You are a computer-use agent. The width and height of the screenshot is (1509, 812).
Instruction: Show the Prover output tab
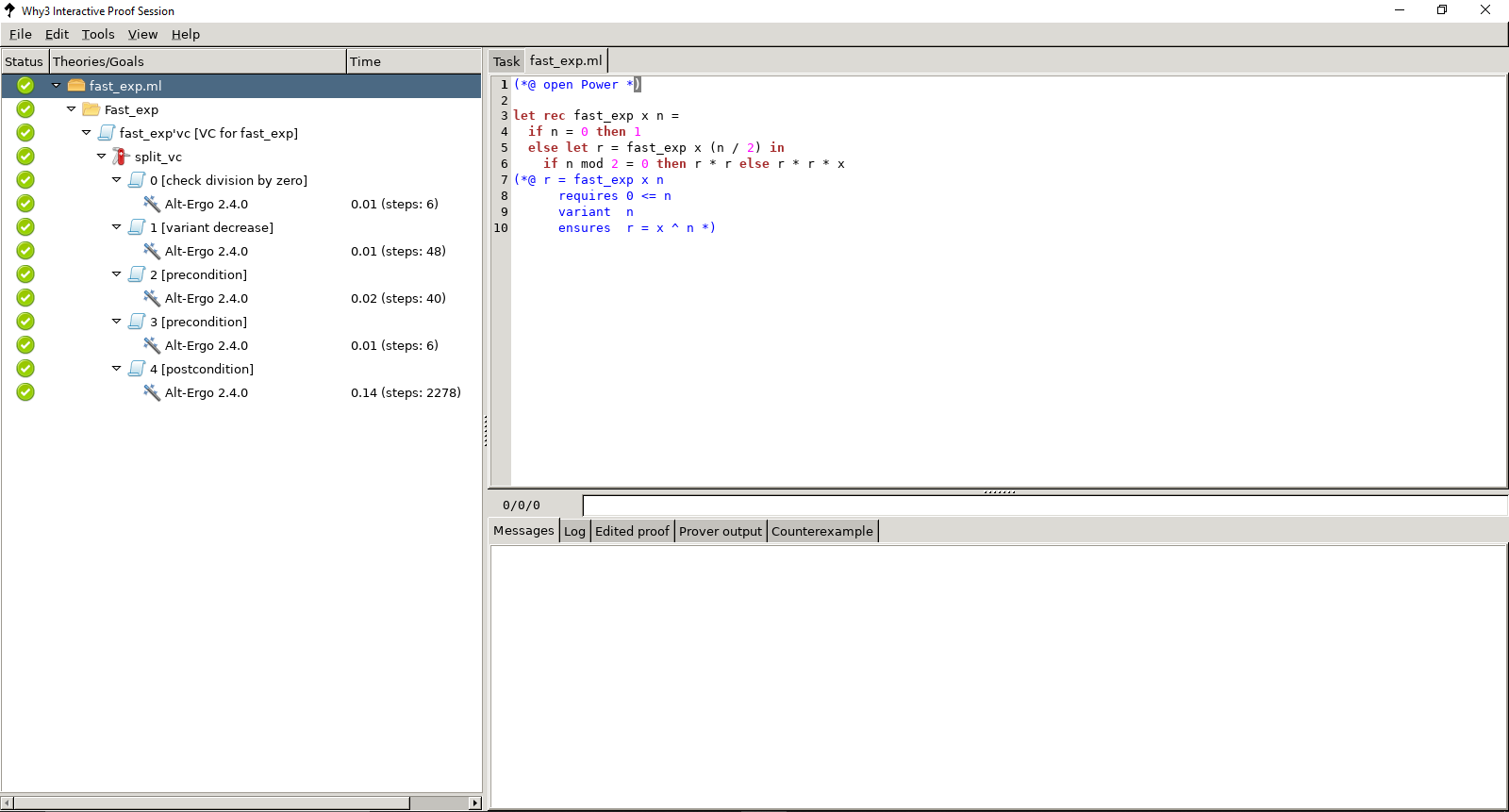pos(721,531)
